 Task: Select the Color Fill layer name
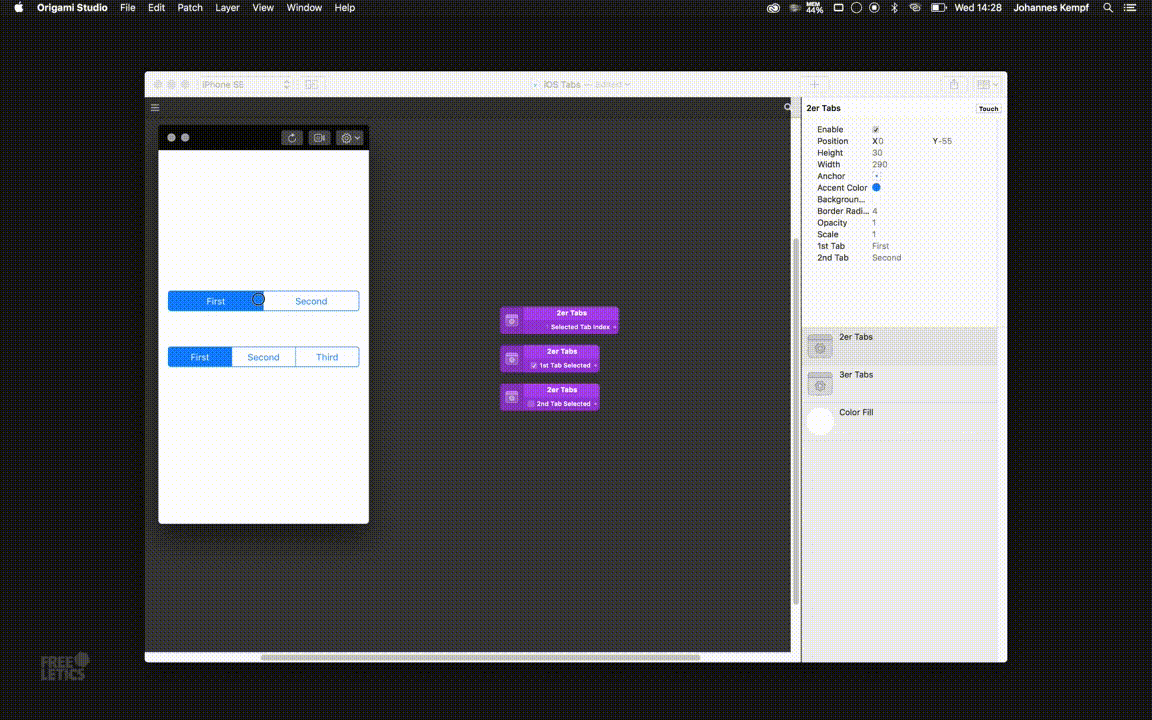pyautogui.click(x=856, y=412)
